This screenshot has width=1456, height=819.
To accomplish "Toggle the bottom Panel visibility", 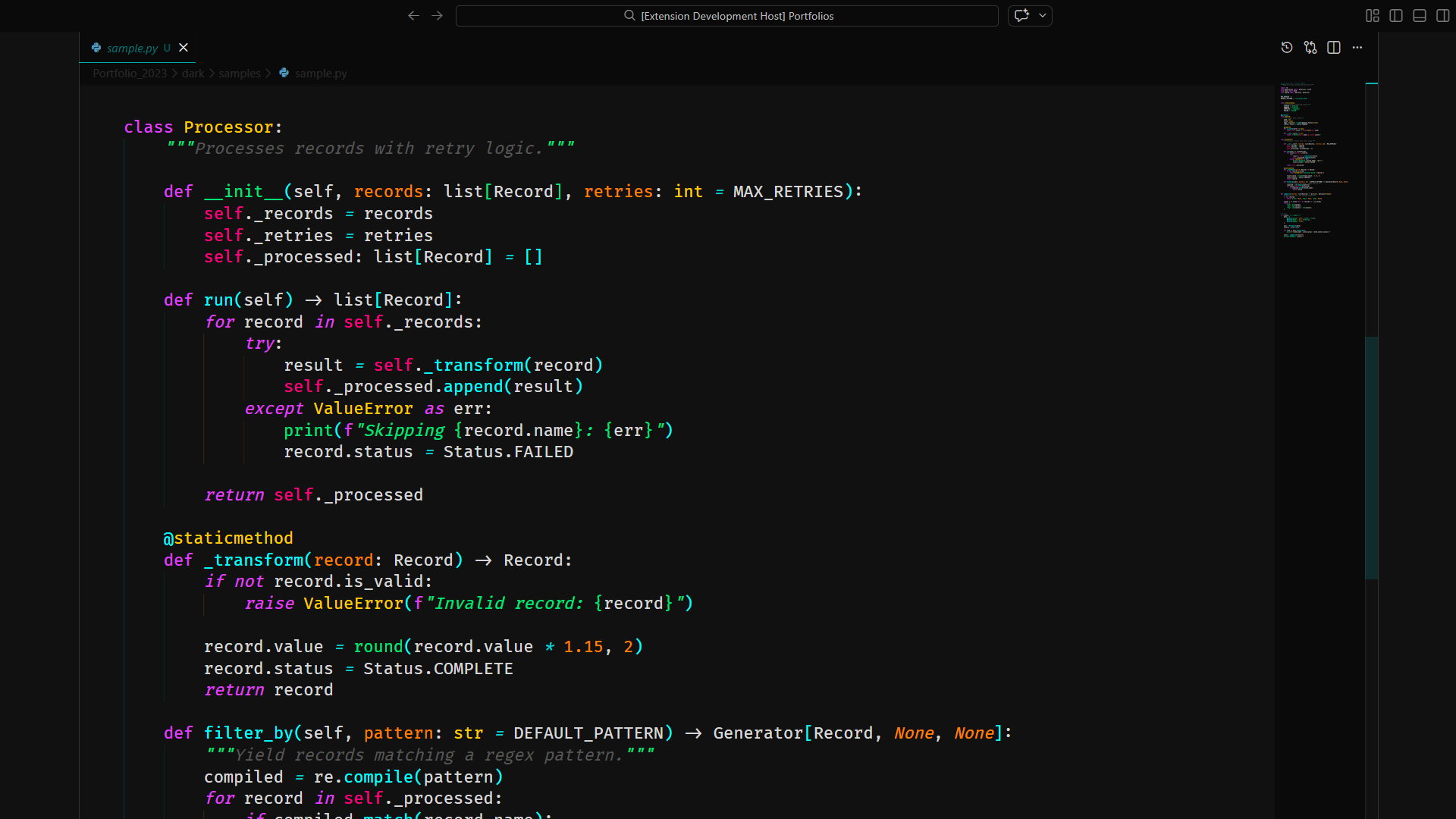I will click(x=1419, y=15).
